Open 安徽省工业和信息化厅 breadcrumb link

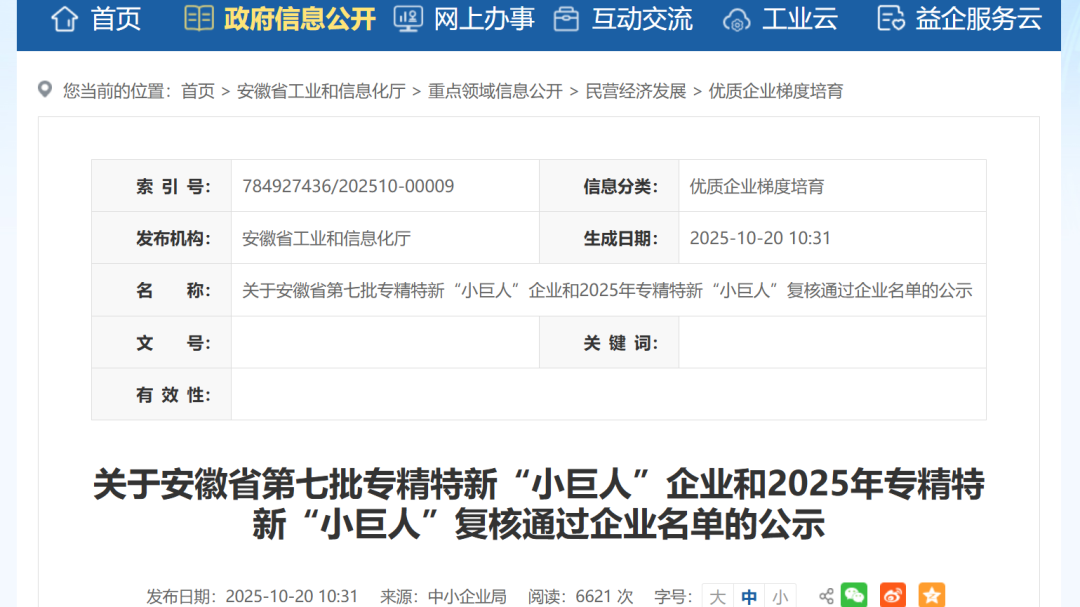(x=321, y=91)
